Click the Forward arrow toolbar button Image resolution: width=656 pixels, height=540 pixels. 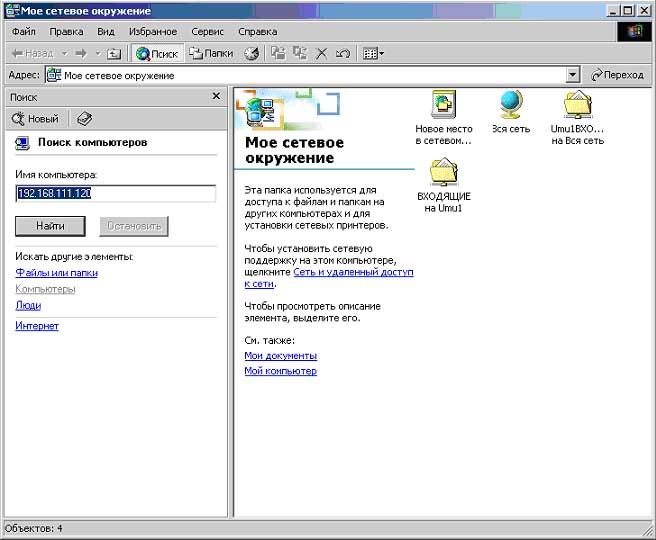pyautogui.click(x=81, y=54)
